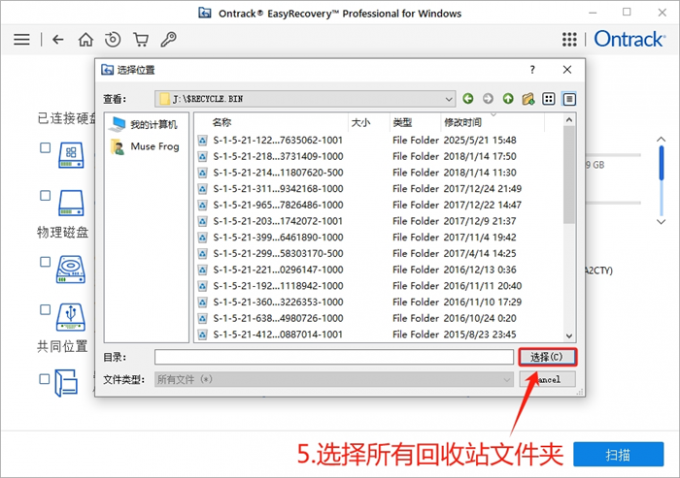This screenshot has width=680, height=478.
Task: Tick checkbox beside common location folder
Action: click(x=45, y=379)
